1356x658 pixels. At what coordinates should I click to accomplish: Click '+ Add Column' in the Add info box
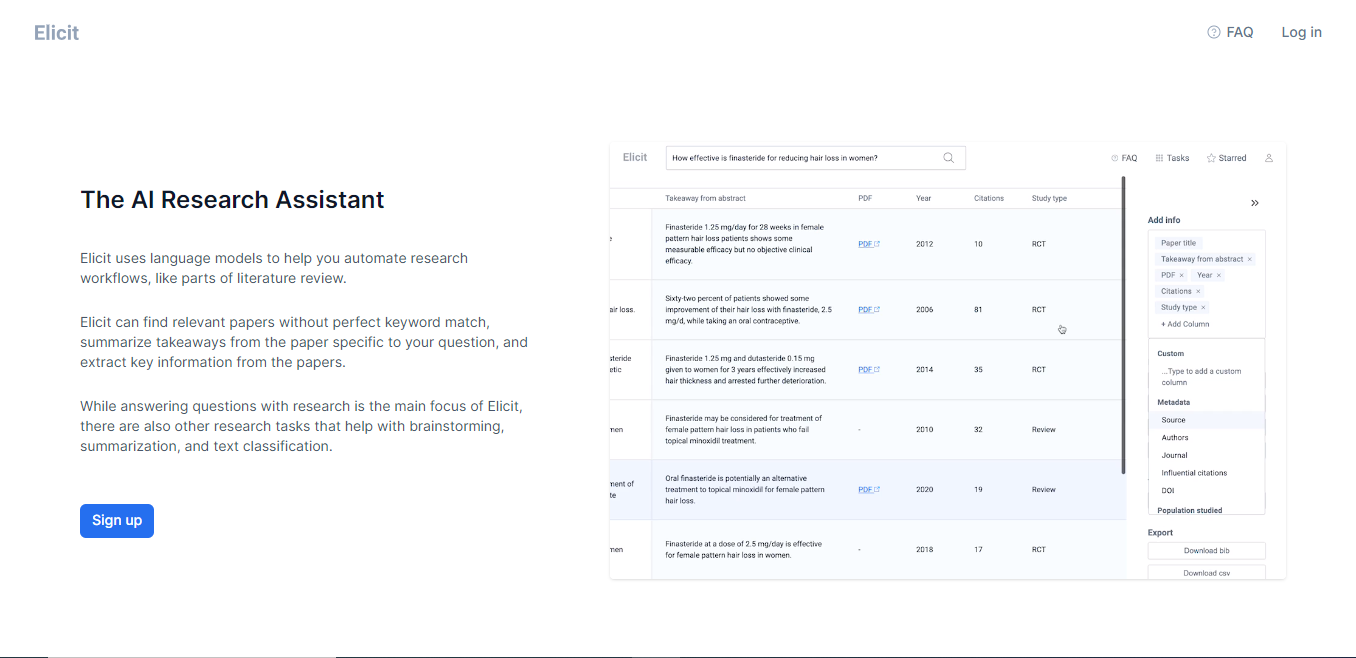click(x=1185, y=324)
